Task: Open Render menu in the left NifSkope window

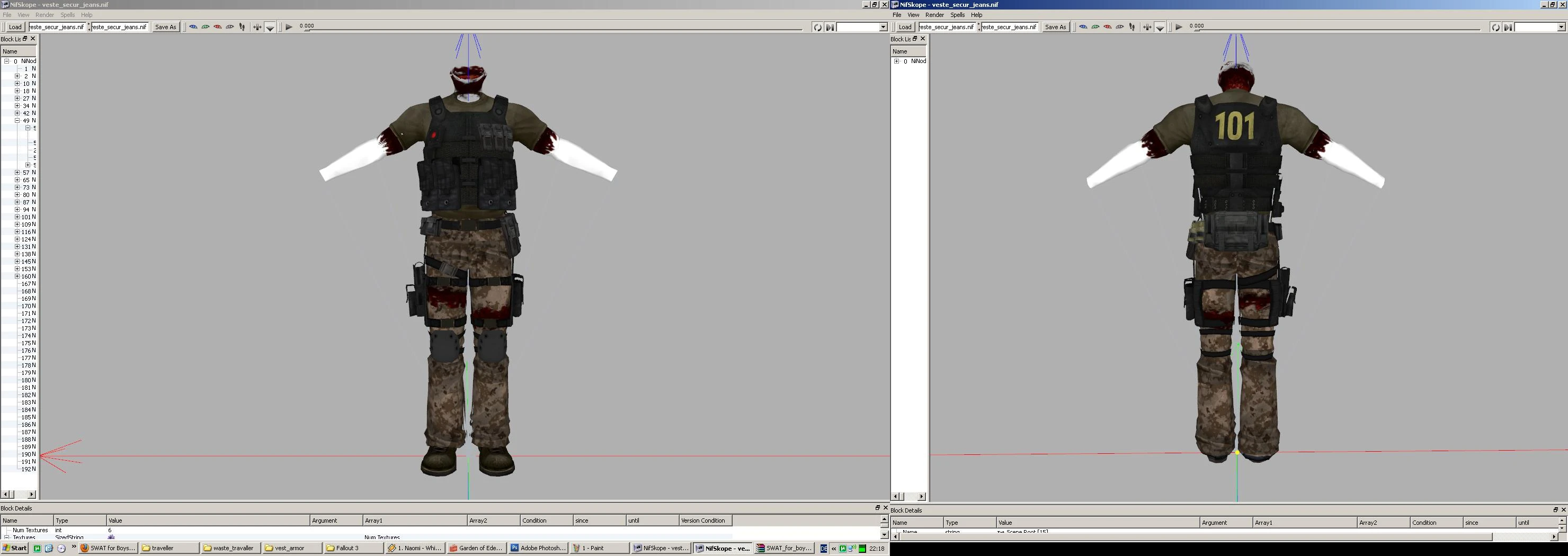Action: (44, 15)
